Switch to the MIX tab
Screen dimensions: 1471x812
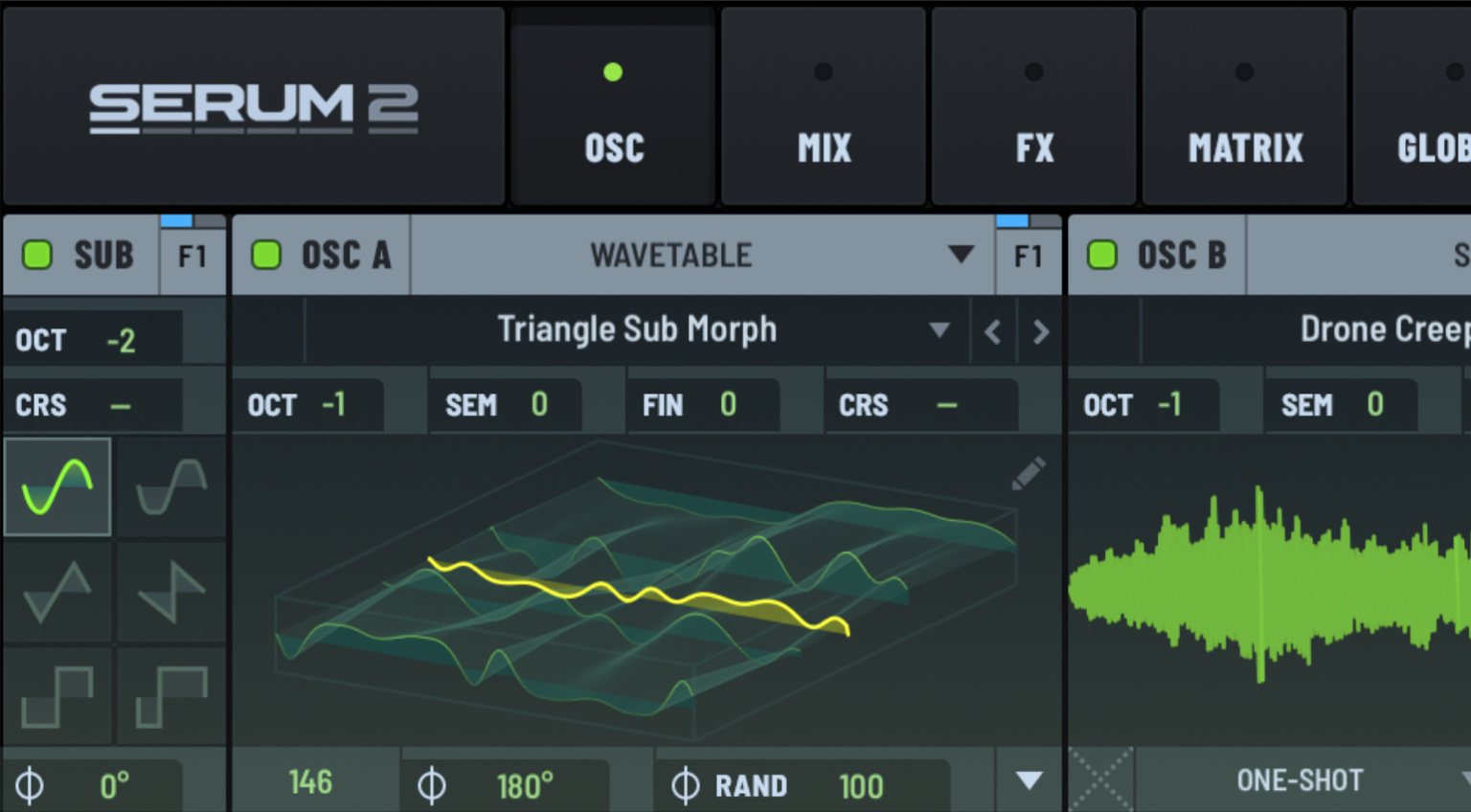(x=823, y=105)
